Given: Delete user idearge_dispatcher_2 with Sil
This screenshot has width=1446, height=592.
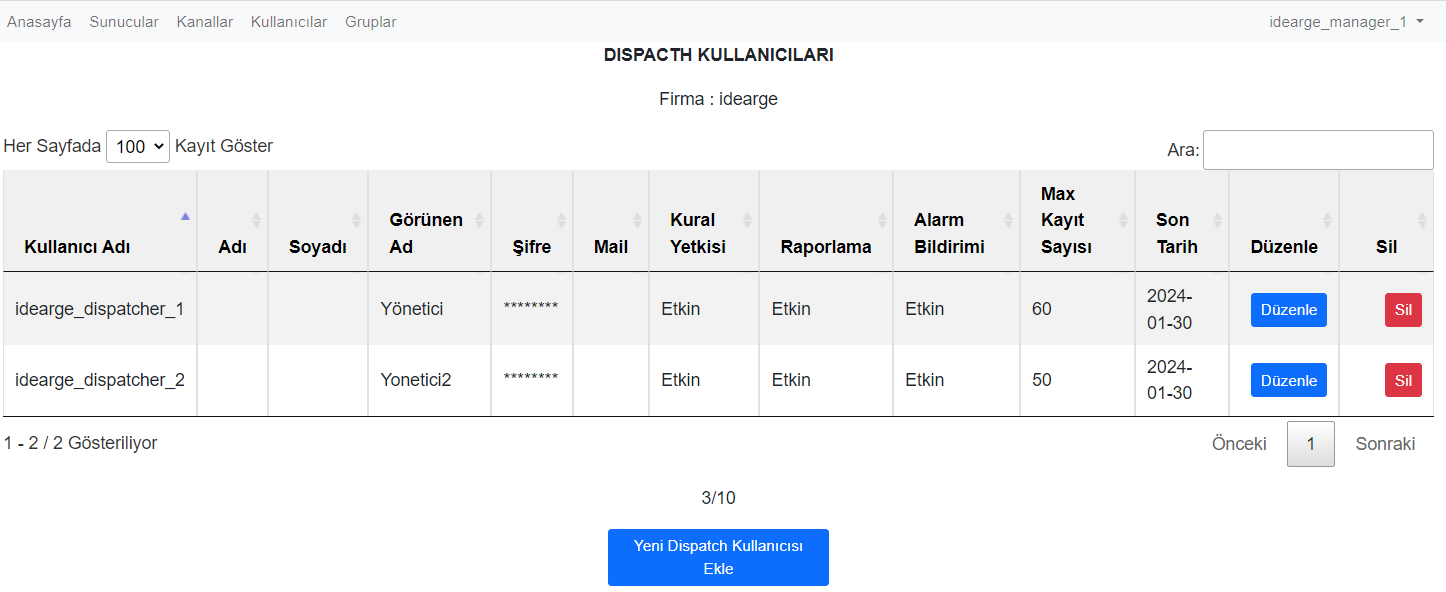Looking at the screenshot, I should [1403, 380].
